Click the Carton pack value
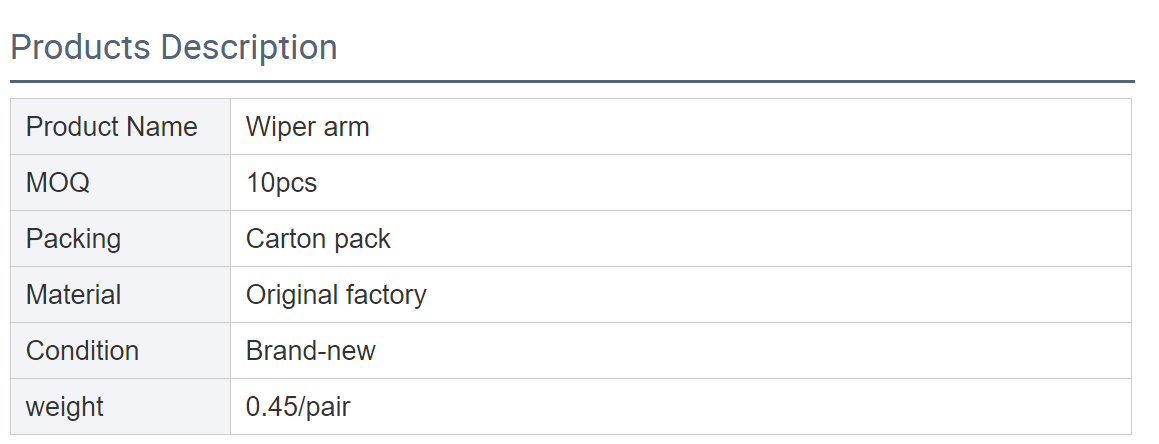This screenshot has width=1159, height=444. pyautogui.click(x=319, y=239)
